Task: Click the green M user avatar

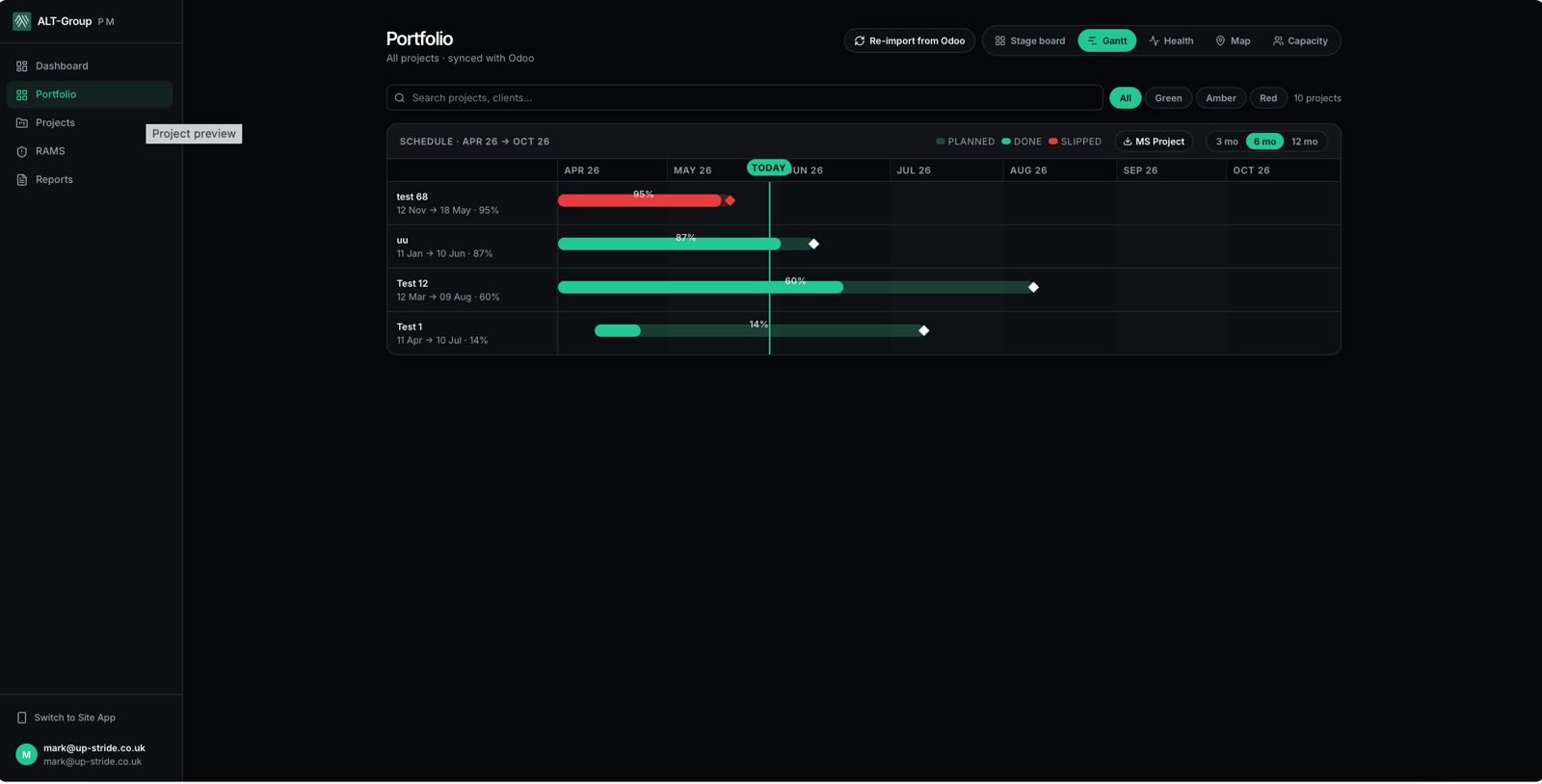Action: [x=27, y=754]
